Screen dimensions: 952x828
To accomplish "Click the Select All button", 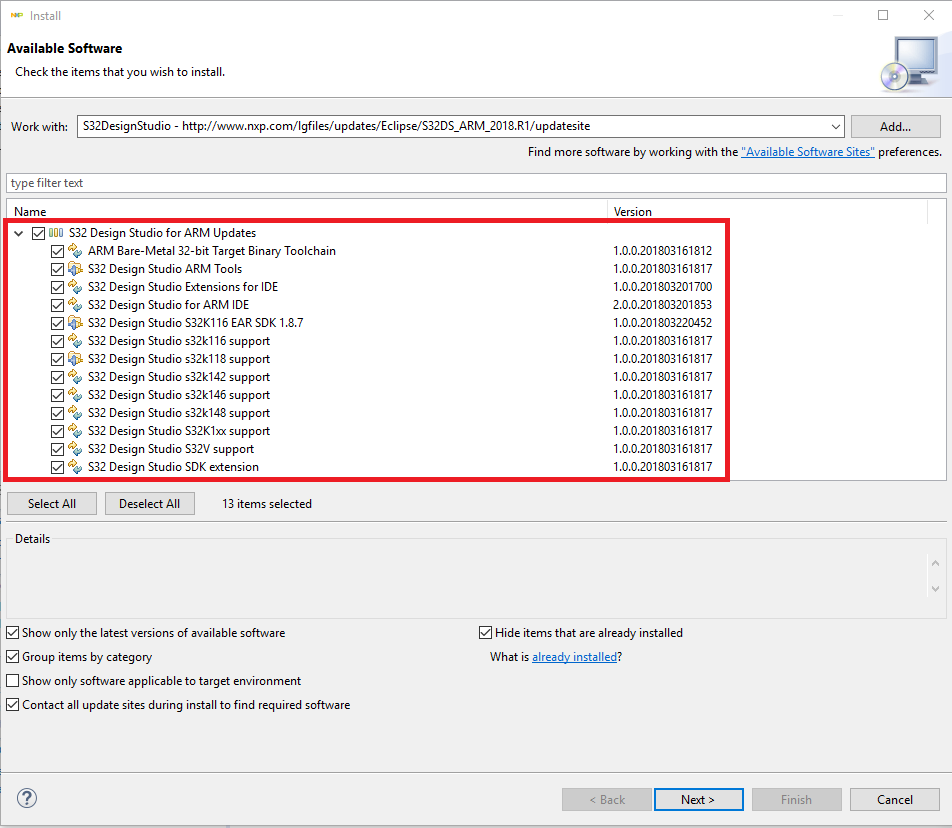I will [52, 504].
